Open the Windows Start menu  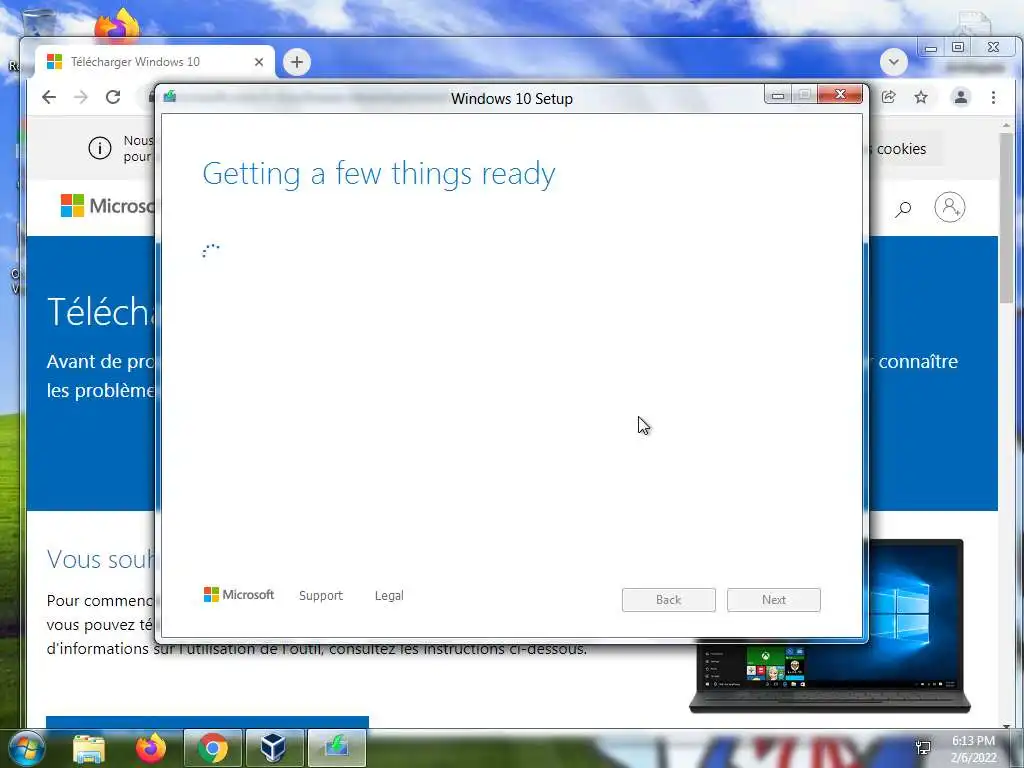click(x=26, y=748)
